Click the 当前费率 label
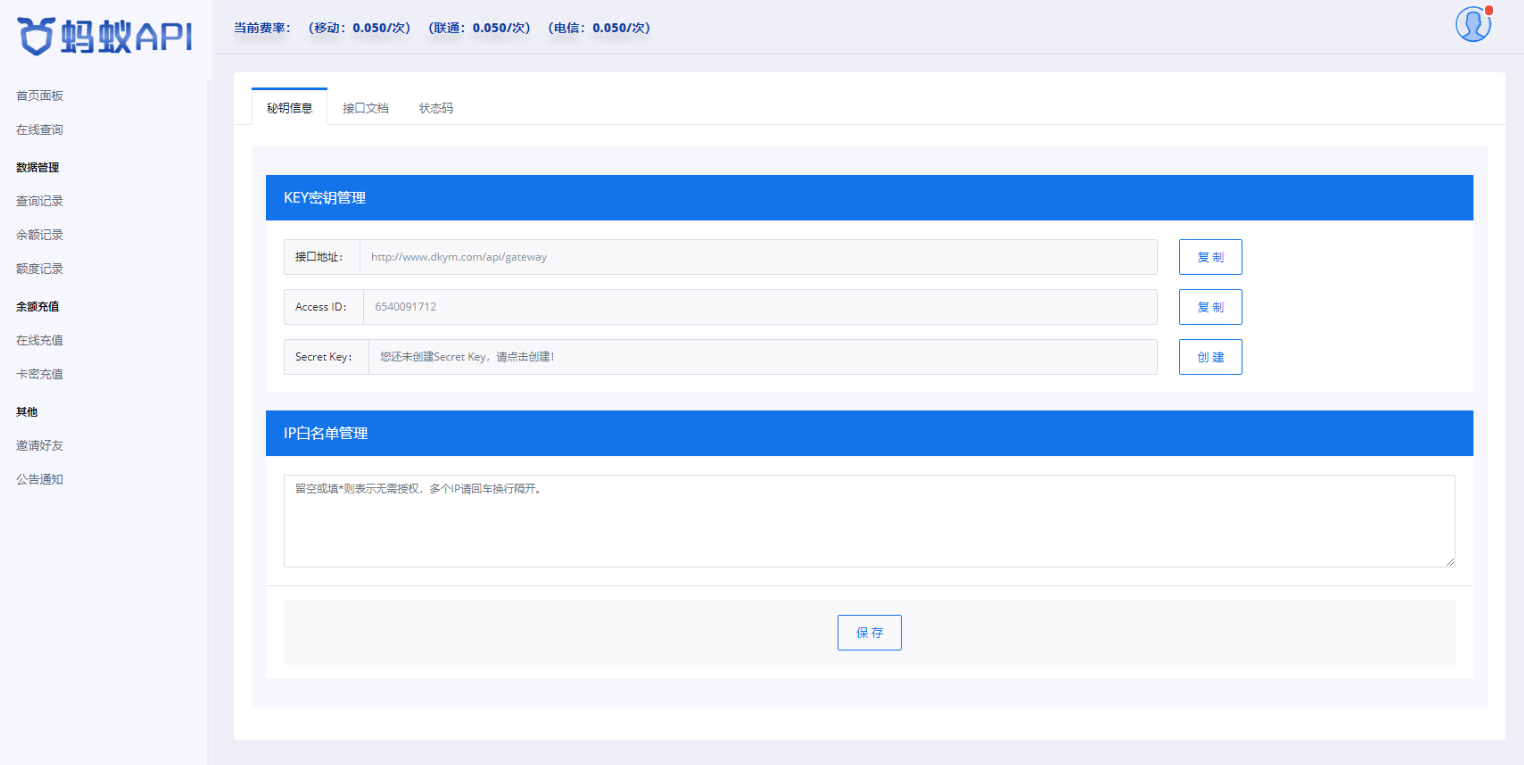Screen dimensions: 1524x765 pyautogui.click(x=262, y=28)
